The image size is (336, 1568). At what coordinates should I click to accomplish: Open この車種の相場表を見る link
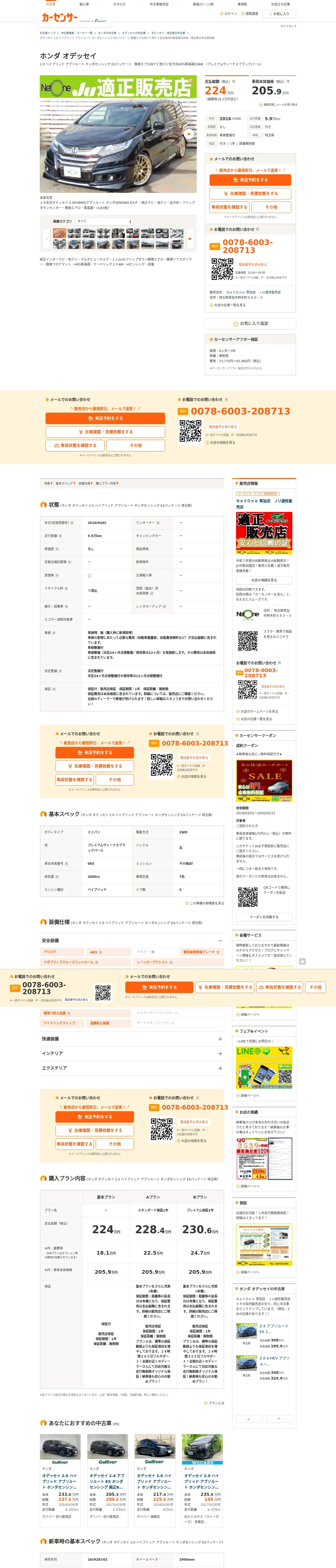click(x=205, y=903)
